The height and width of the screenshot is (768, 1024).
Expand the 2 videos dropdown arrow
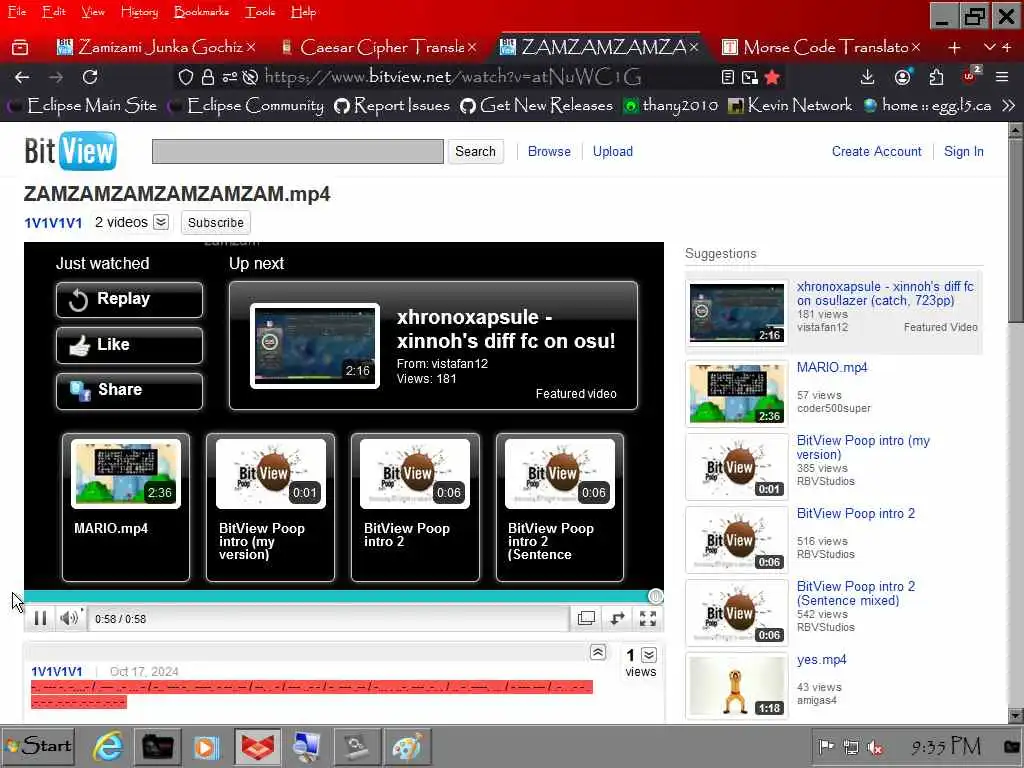tap(161, 222)
